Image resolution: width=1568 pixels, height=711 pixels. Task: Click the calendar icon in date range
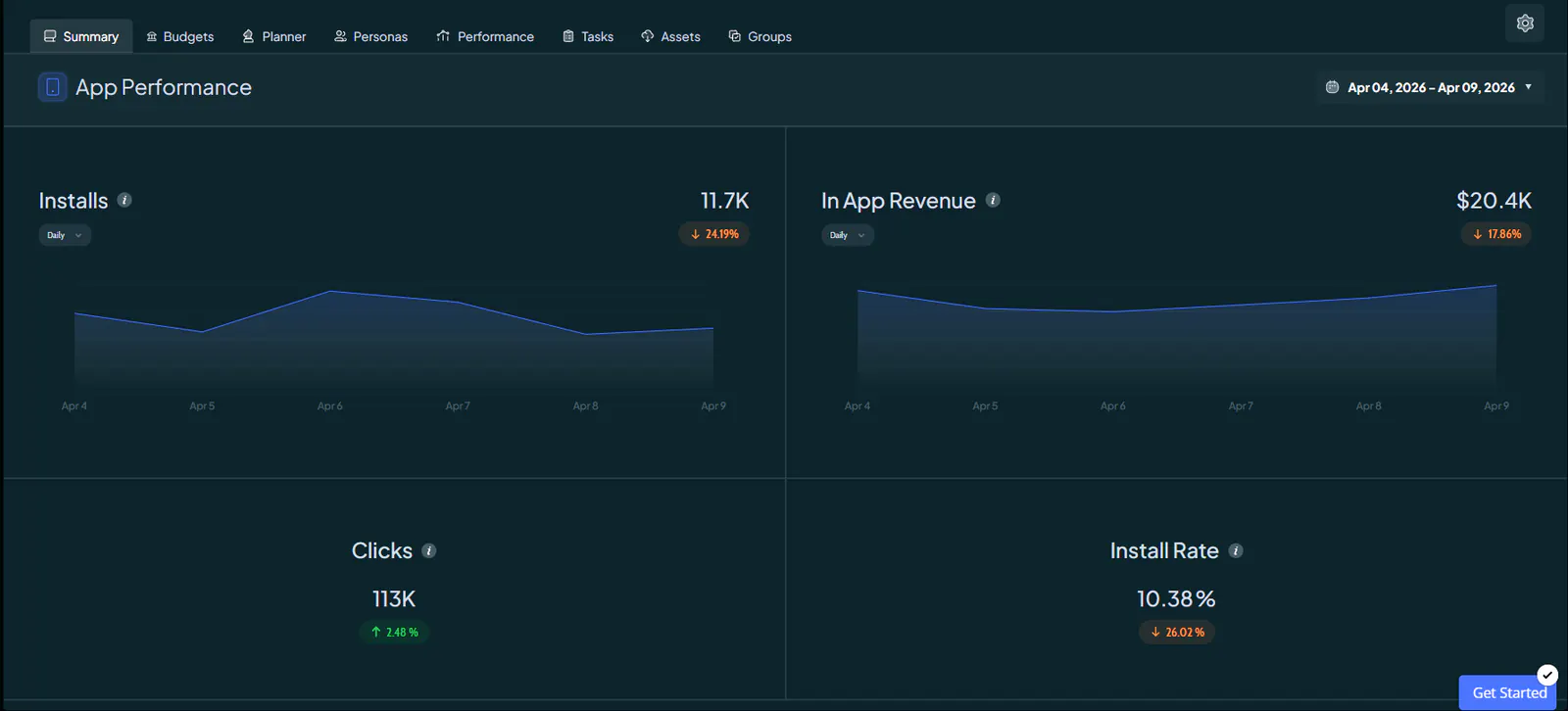[x=1332, y=87]
